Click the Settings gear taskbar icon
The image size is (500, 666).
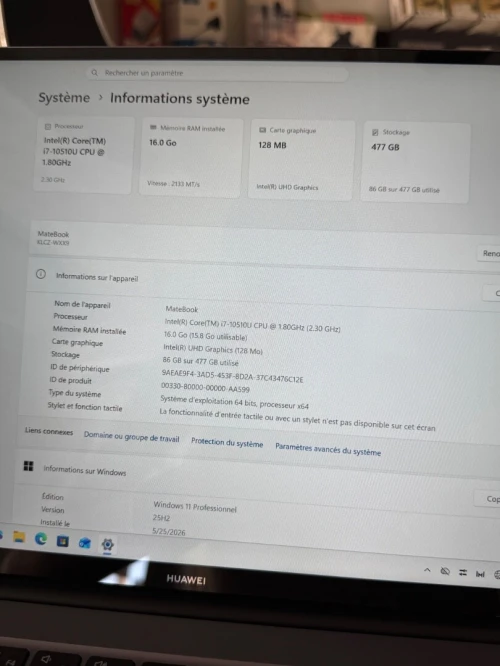point(107,544)
